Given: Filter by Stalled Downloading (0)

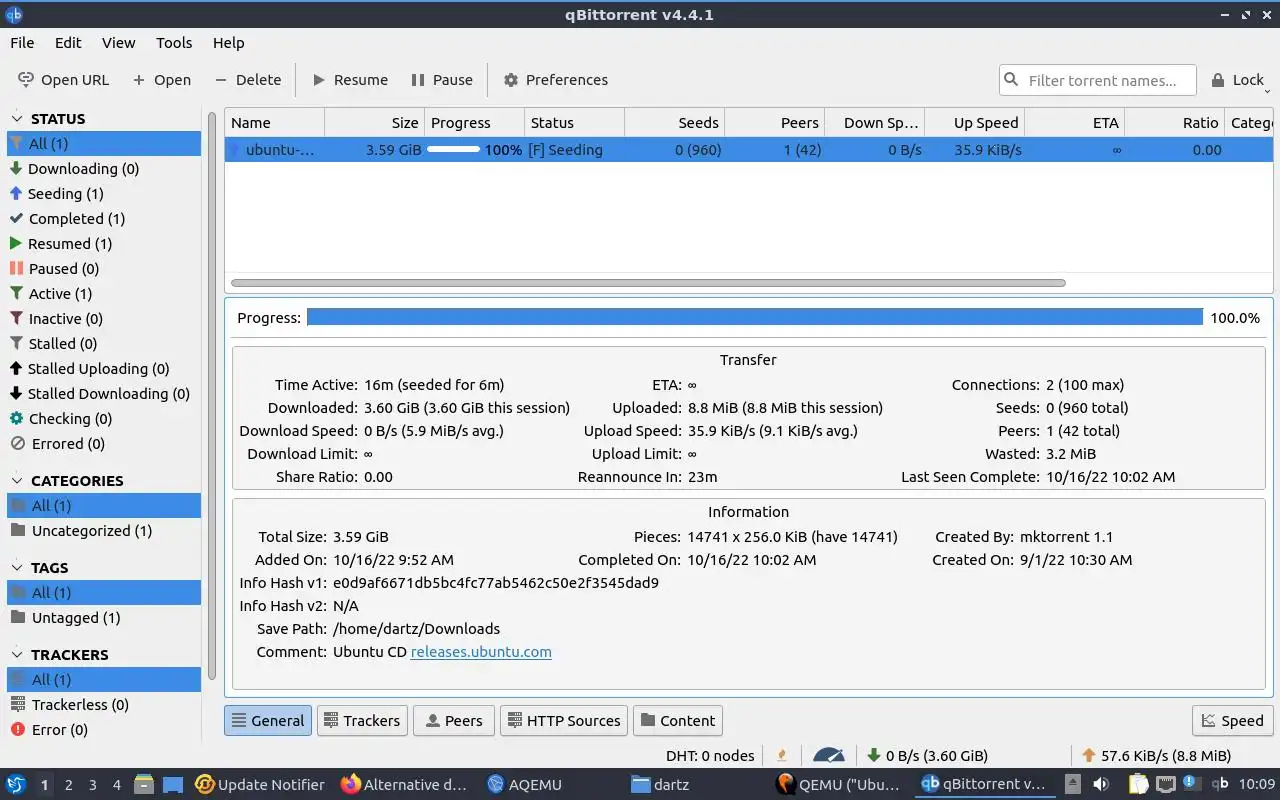Looking at the screenshot, I should click(104, 394).
